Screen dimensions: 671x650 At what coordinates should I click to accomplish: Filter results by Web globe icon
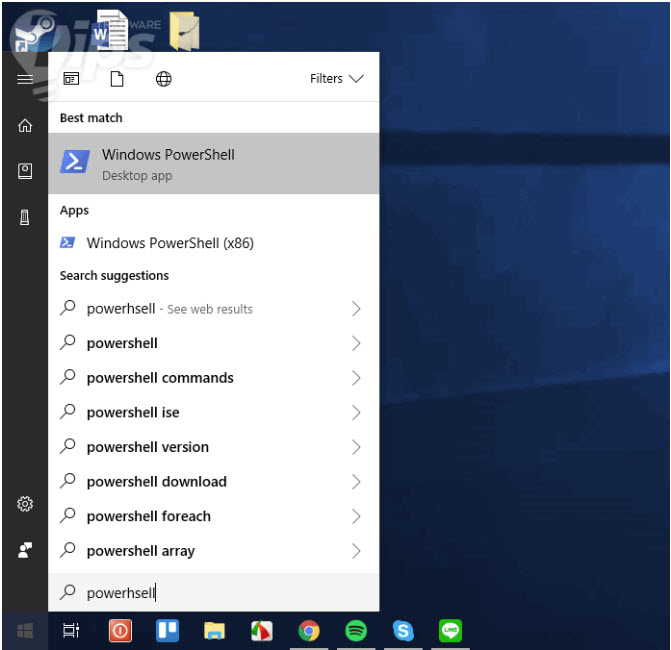163,79
